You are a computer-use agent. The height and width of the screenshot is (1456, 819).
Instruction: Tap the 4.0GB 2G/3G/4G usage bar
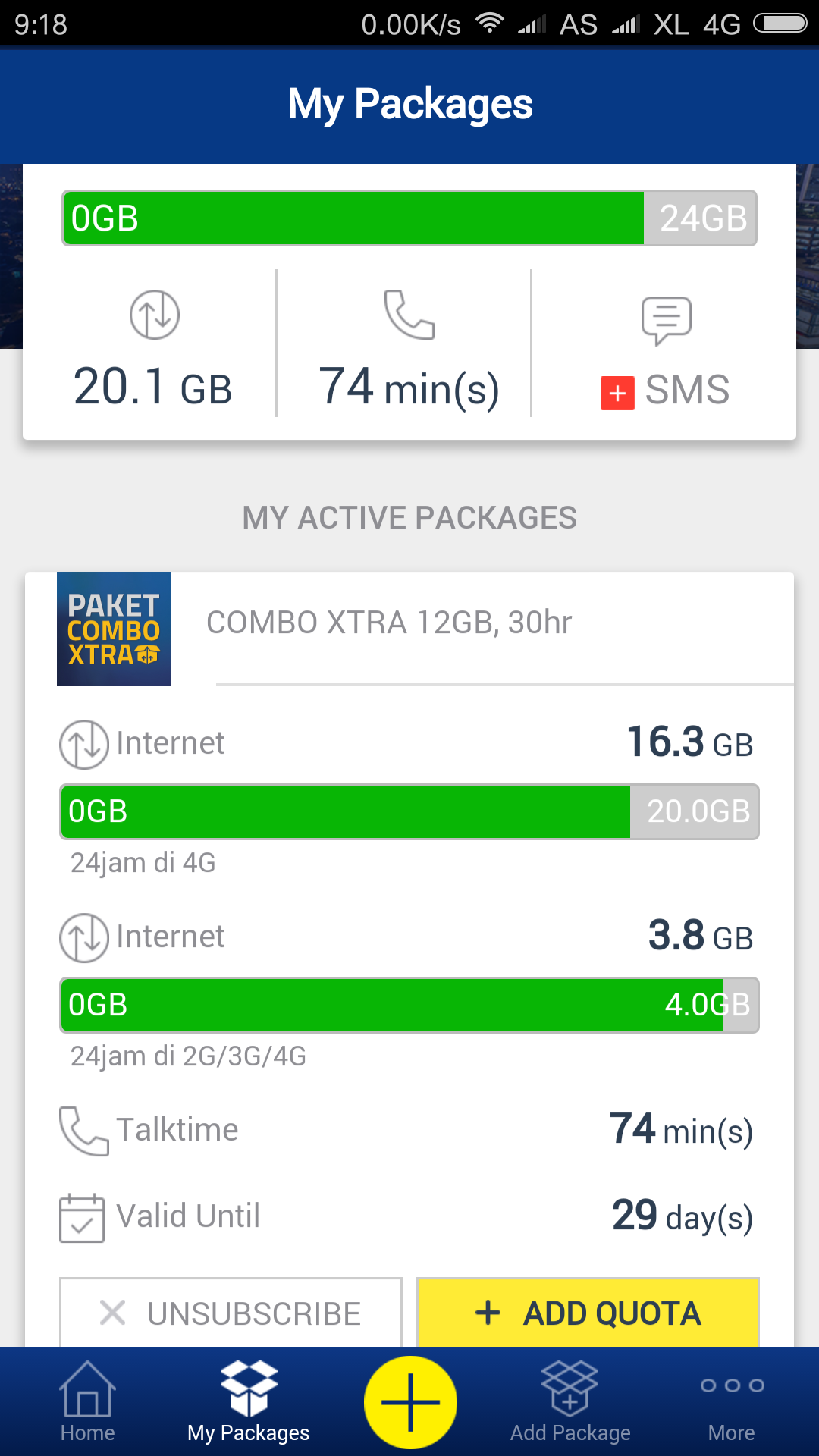[x=409, y=1005]
